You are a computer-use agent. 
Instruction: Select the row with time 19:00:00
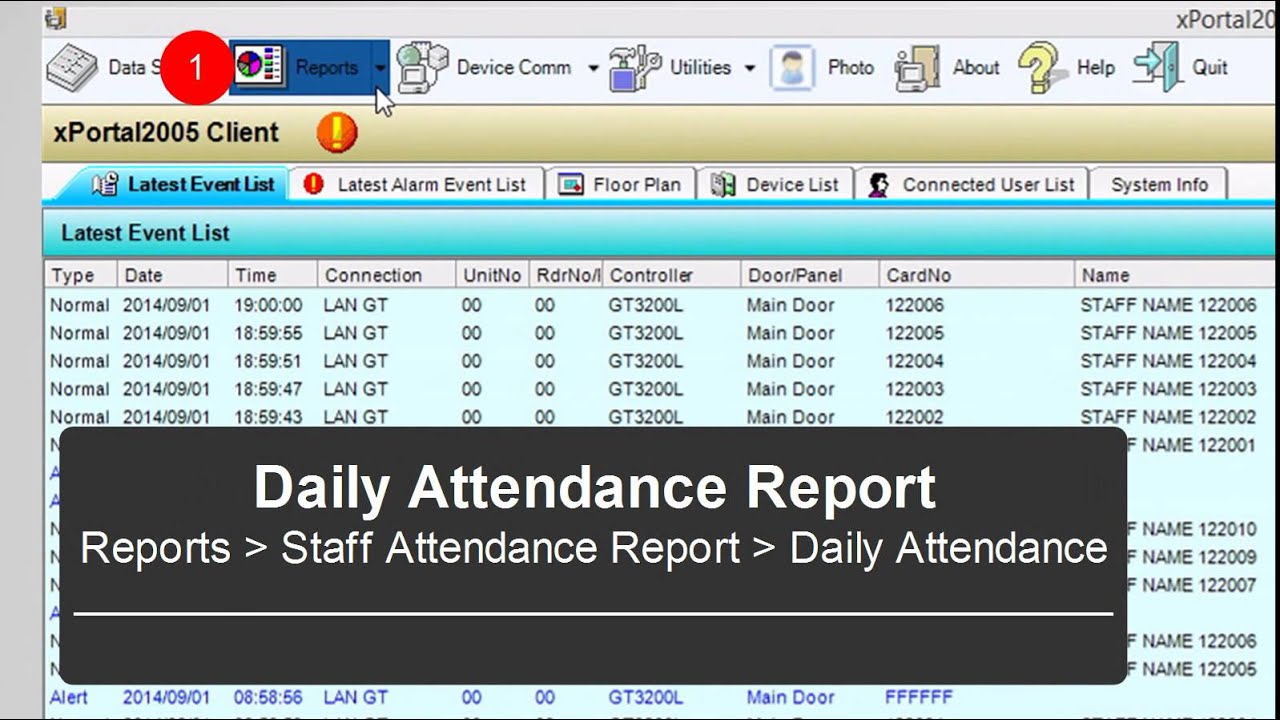coord(661,305)
